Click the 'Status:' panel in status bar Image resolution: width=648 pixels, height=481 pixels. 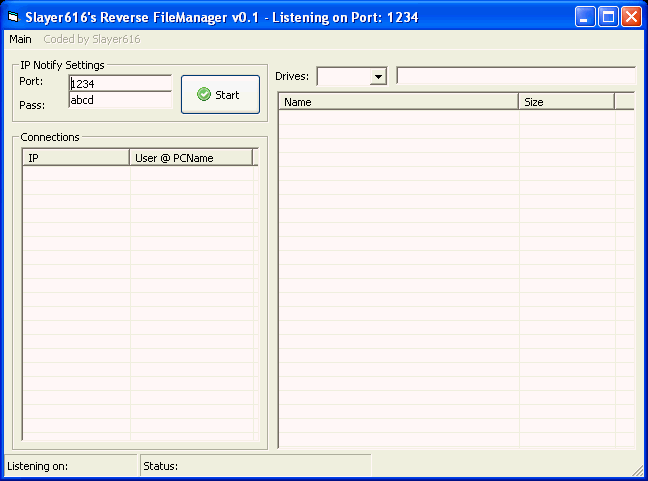coord(254,466)
